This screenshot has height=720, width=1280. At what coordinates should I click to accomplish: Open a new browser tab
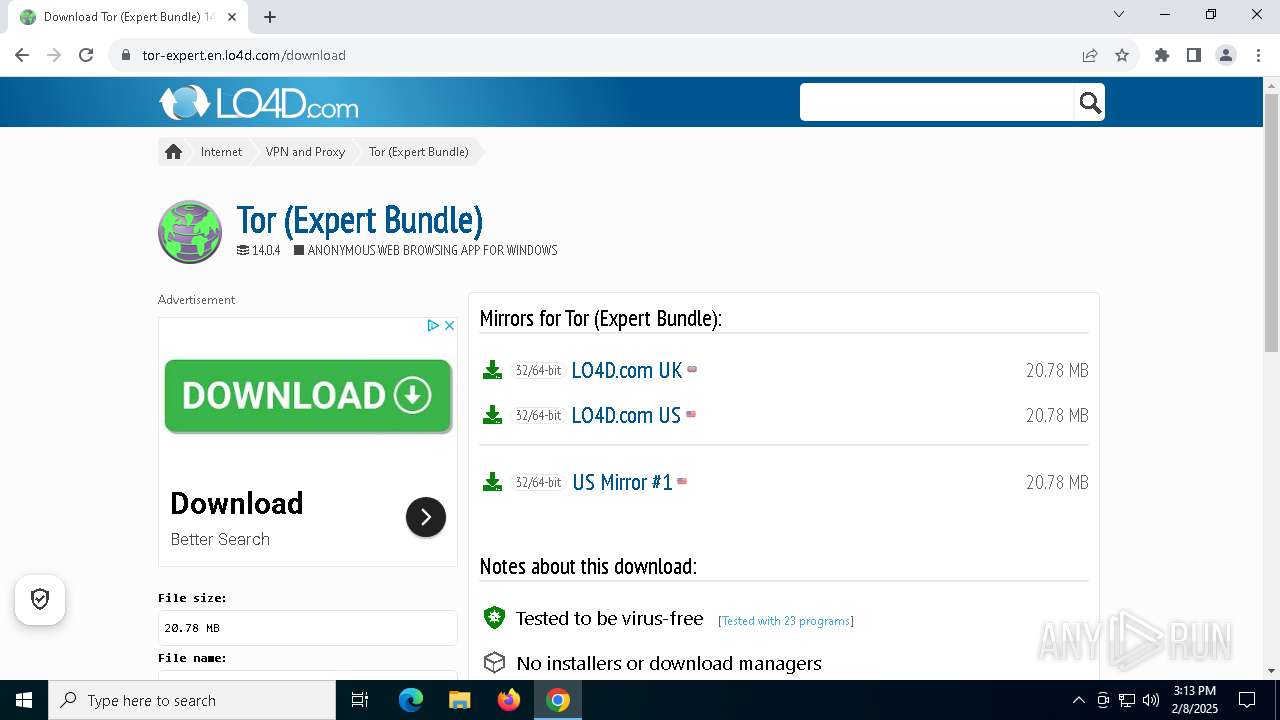click(270, 16)
